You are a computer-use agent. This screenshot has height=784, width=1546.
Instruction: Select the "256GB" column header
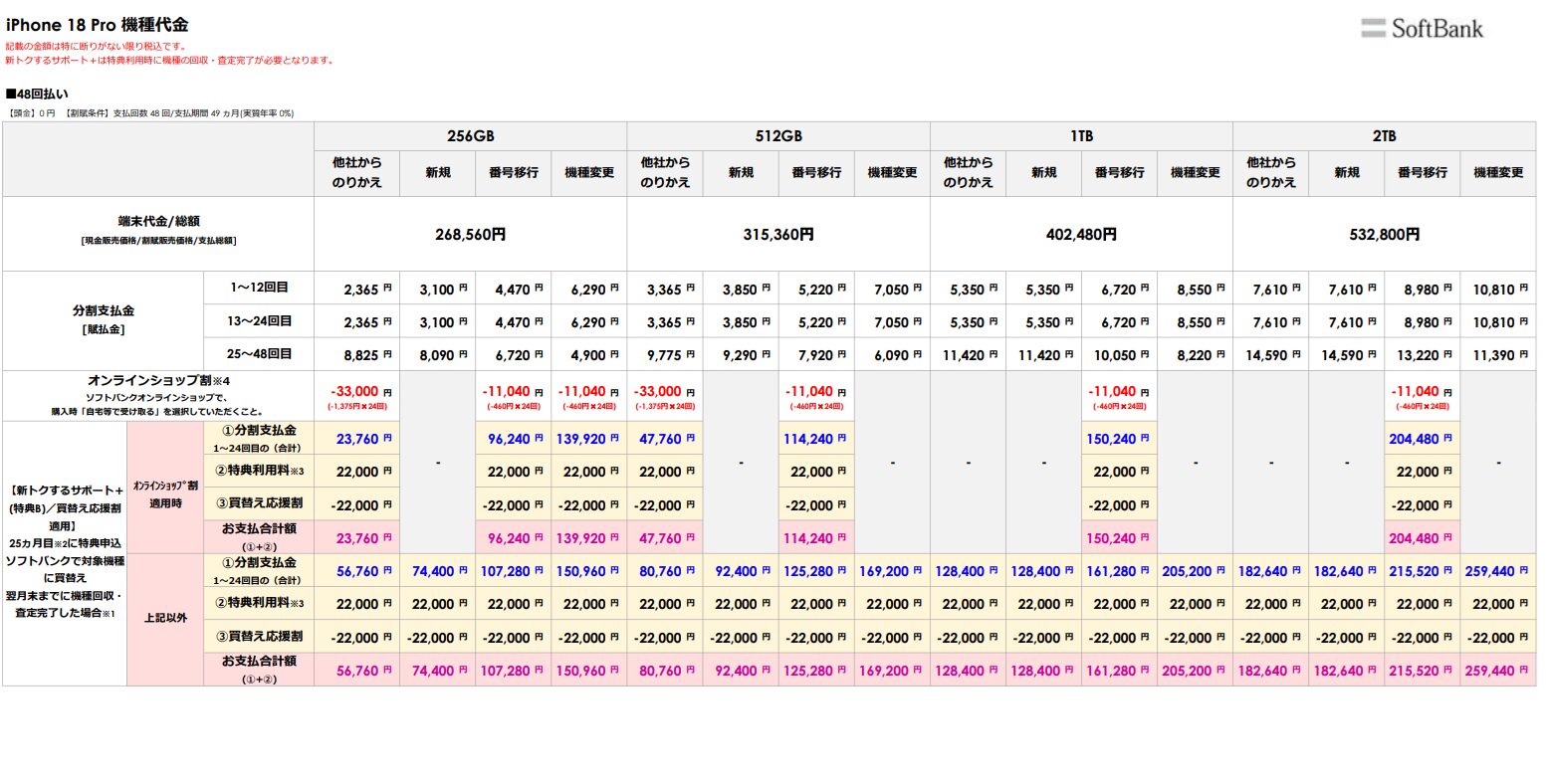click(471, 136)
